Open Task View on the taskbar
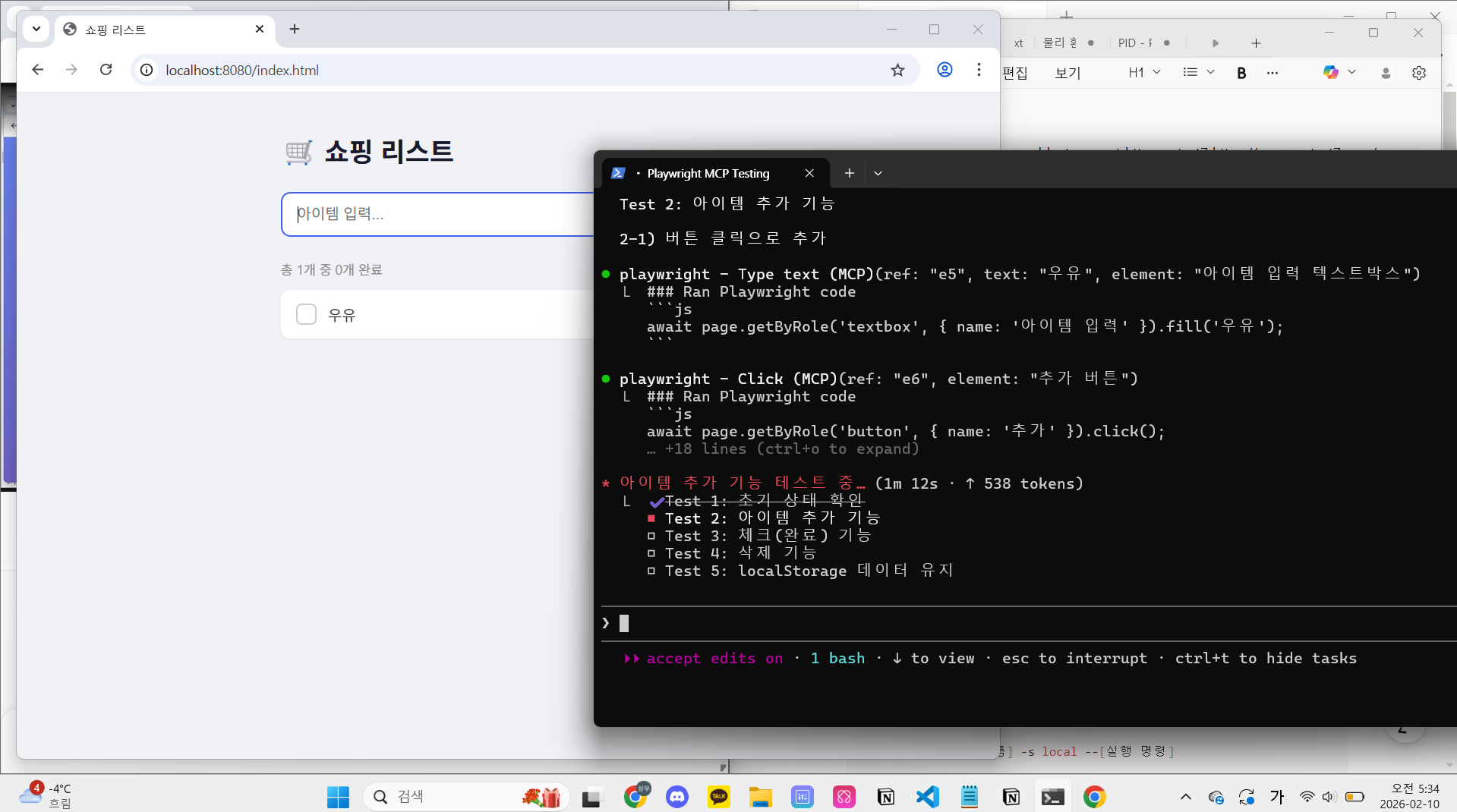 (591, 797)
